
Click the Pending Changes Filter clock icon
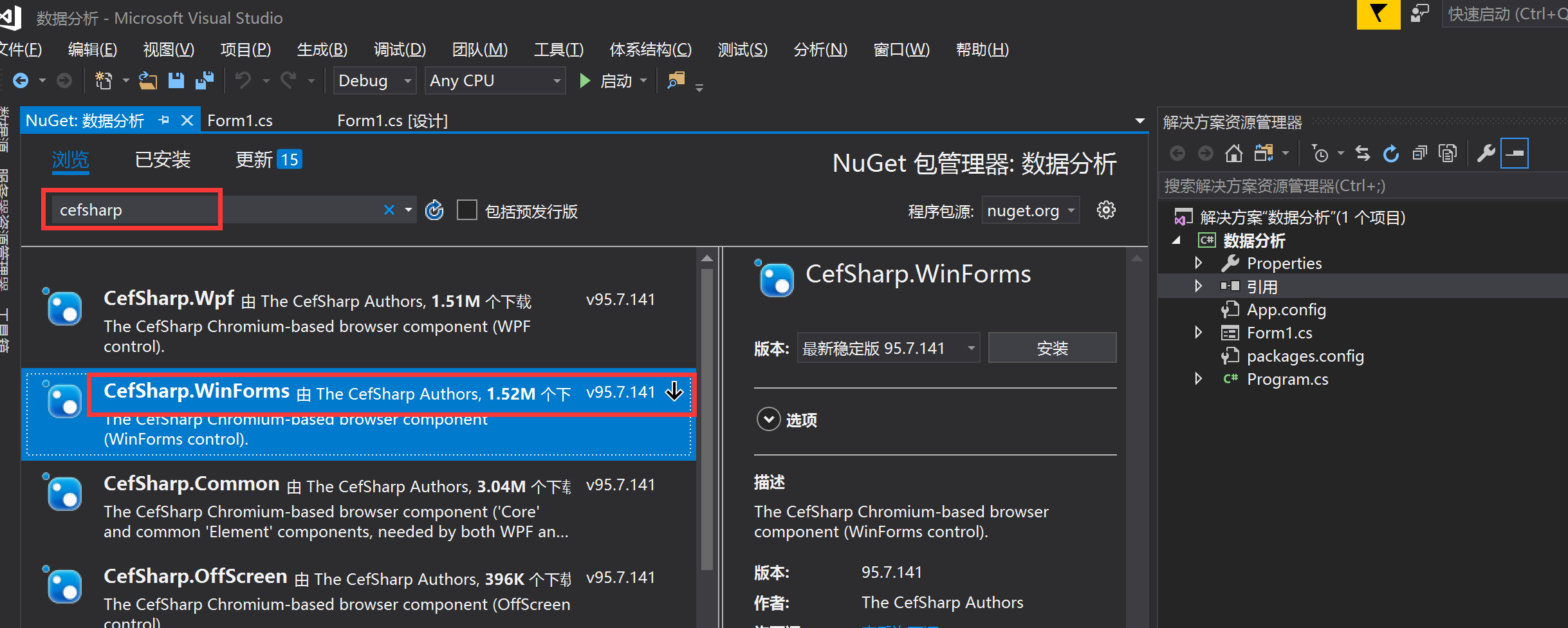coord(1319,154)
